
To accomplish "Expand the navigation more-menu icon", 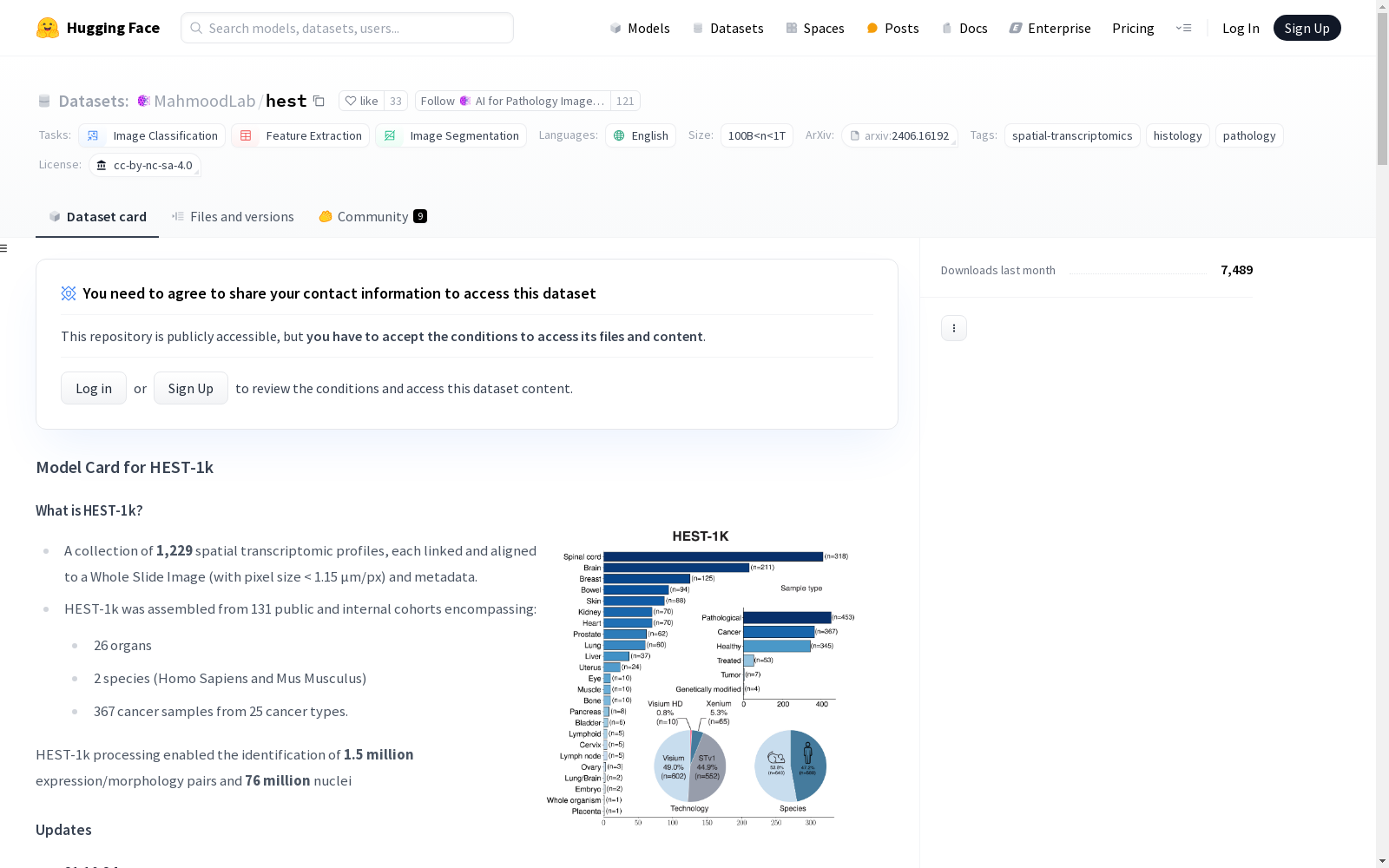I will pyautogui.click(x=1183, y=28).
